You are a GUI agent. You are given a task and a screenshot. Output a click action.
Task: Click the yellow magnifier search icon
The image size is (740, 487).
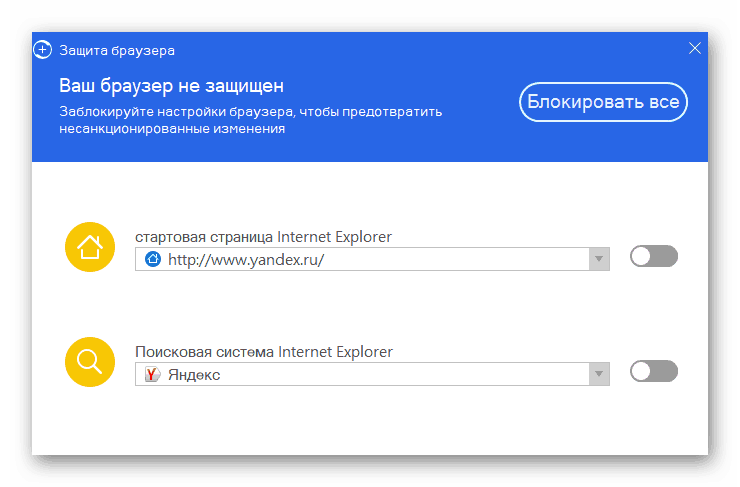90,361
